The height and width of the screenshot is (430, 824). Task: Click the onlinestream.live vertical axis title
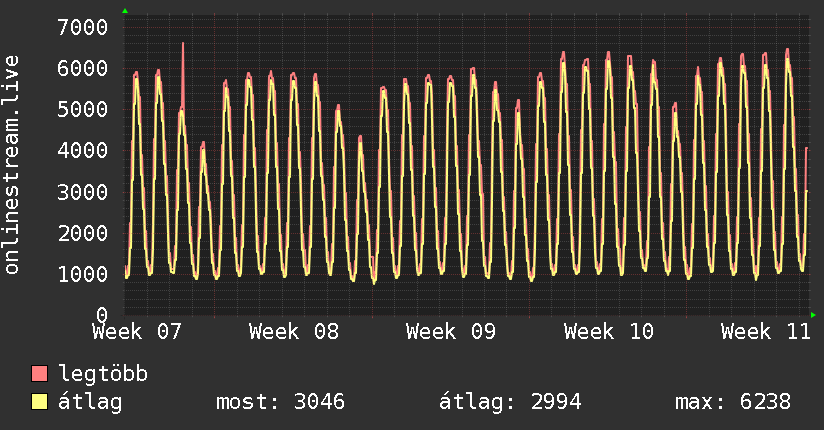pyautogui.click(x=12, y=165)
